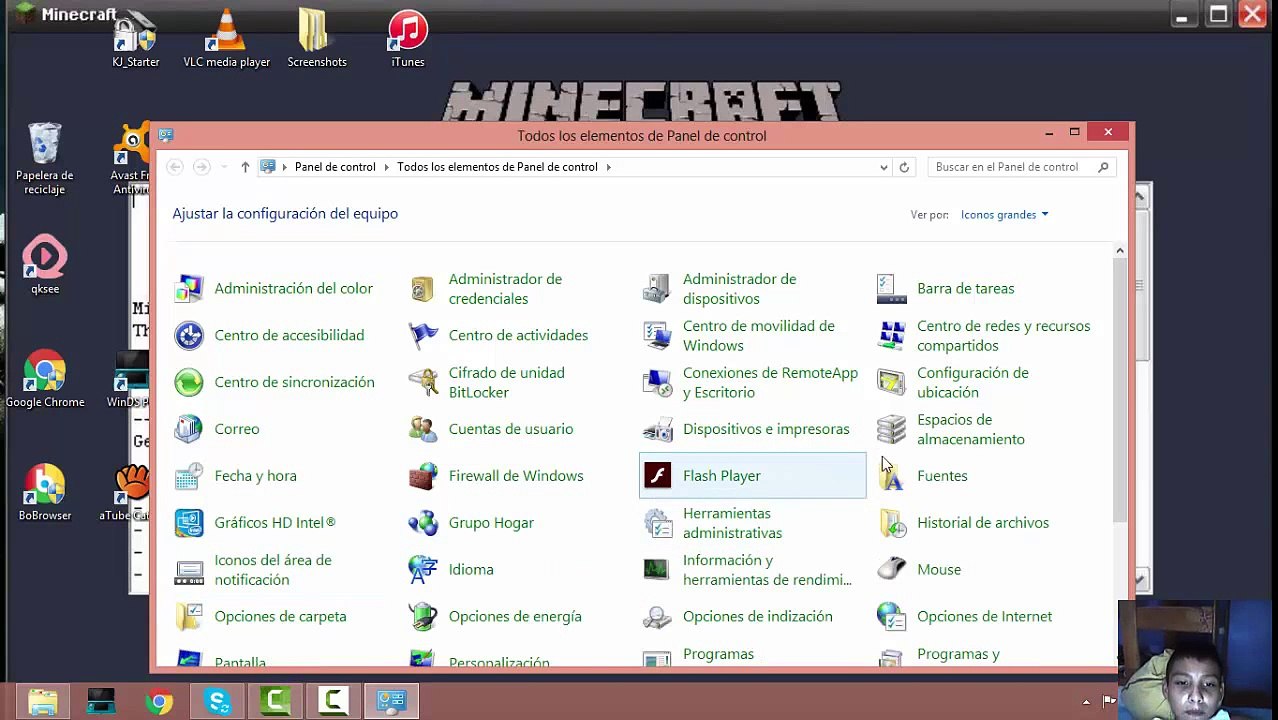Open Flash Player icon
This screenshot has width=1278, height=720.
[657, 476]
